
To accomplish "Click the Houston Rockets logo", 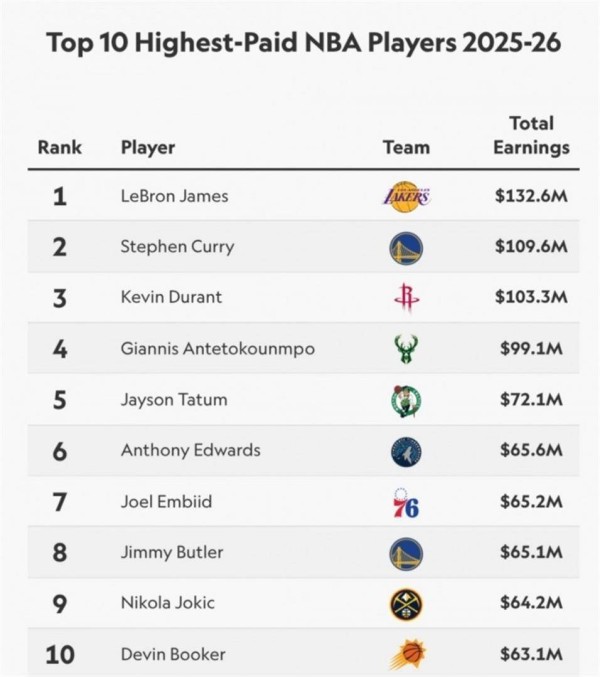I will click(405, 298).
